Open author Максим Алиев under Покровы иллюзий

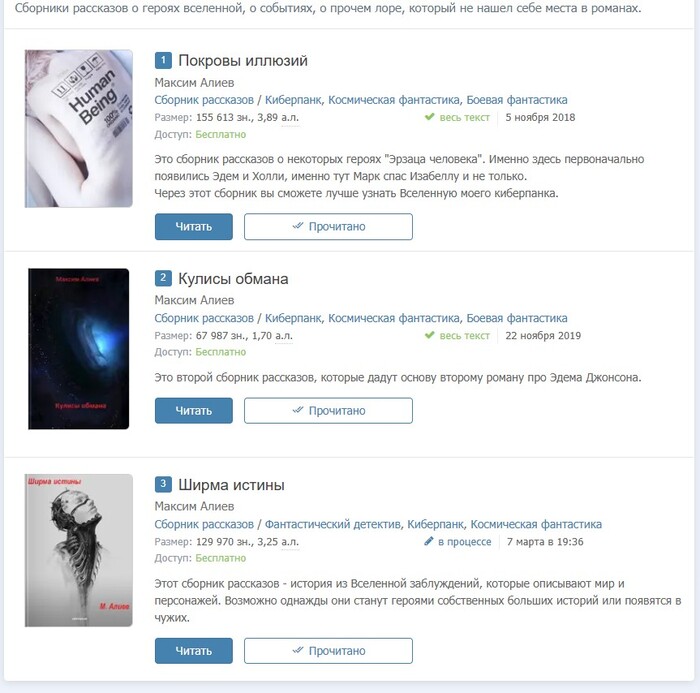click(194, 83)
